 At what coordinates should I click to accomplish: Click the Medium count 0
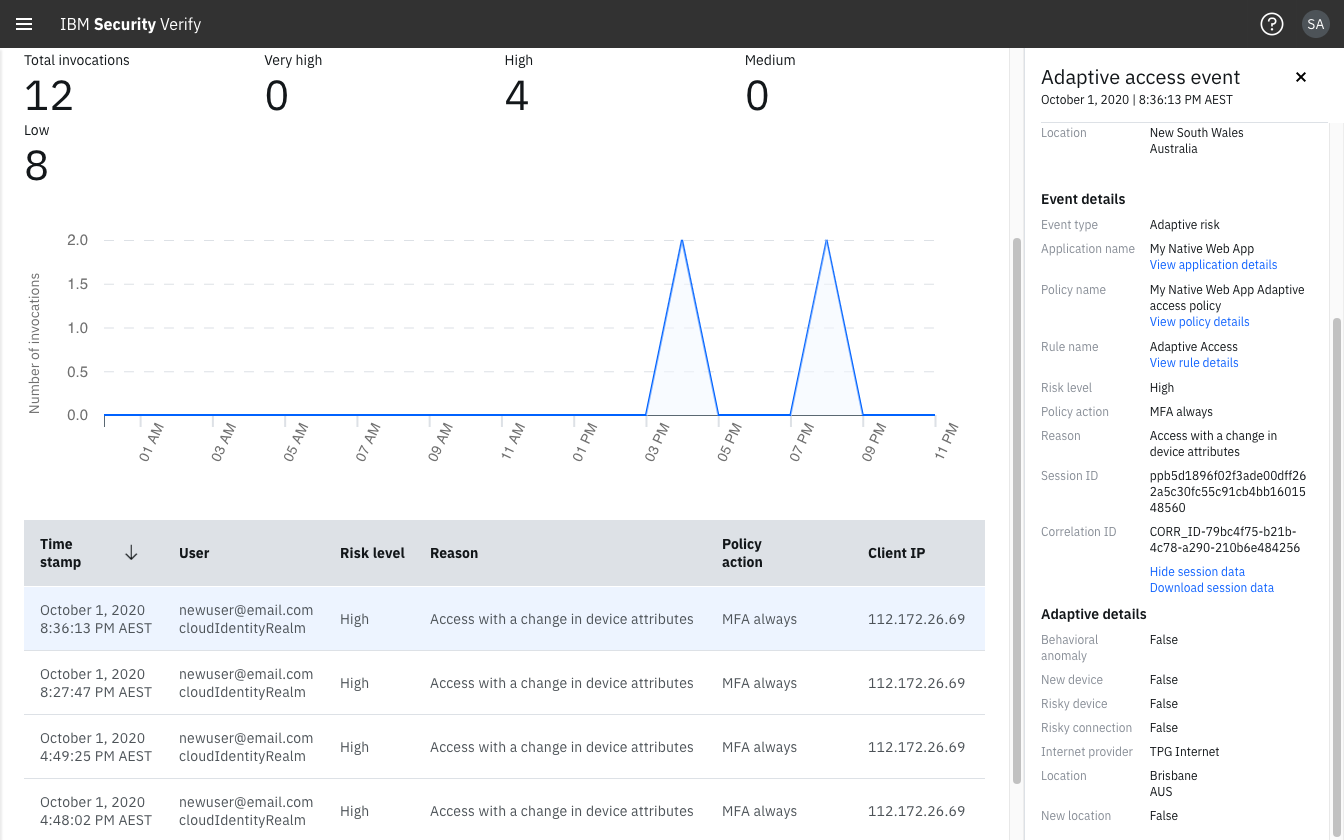tap(757, 96)
